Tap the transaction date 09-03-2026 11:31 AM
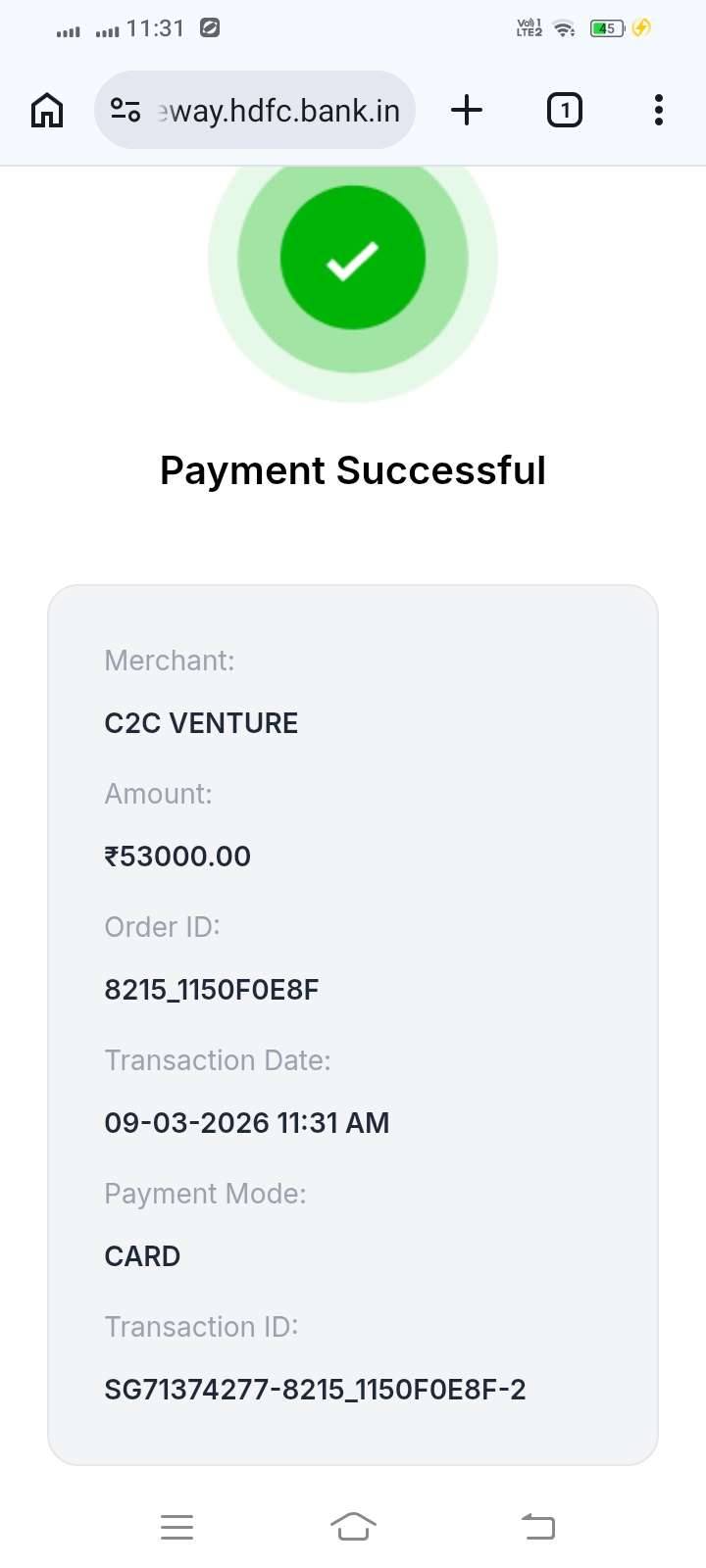 247,1123
